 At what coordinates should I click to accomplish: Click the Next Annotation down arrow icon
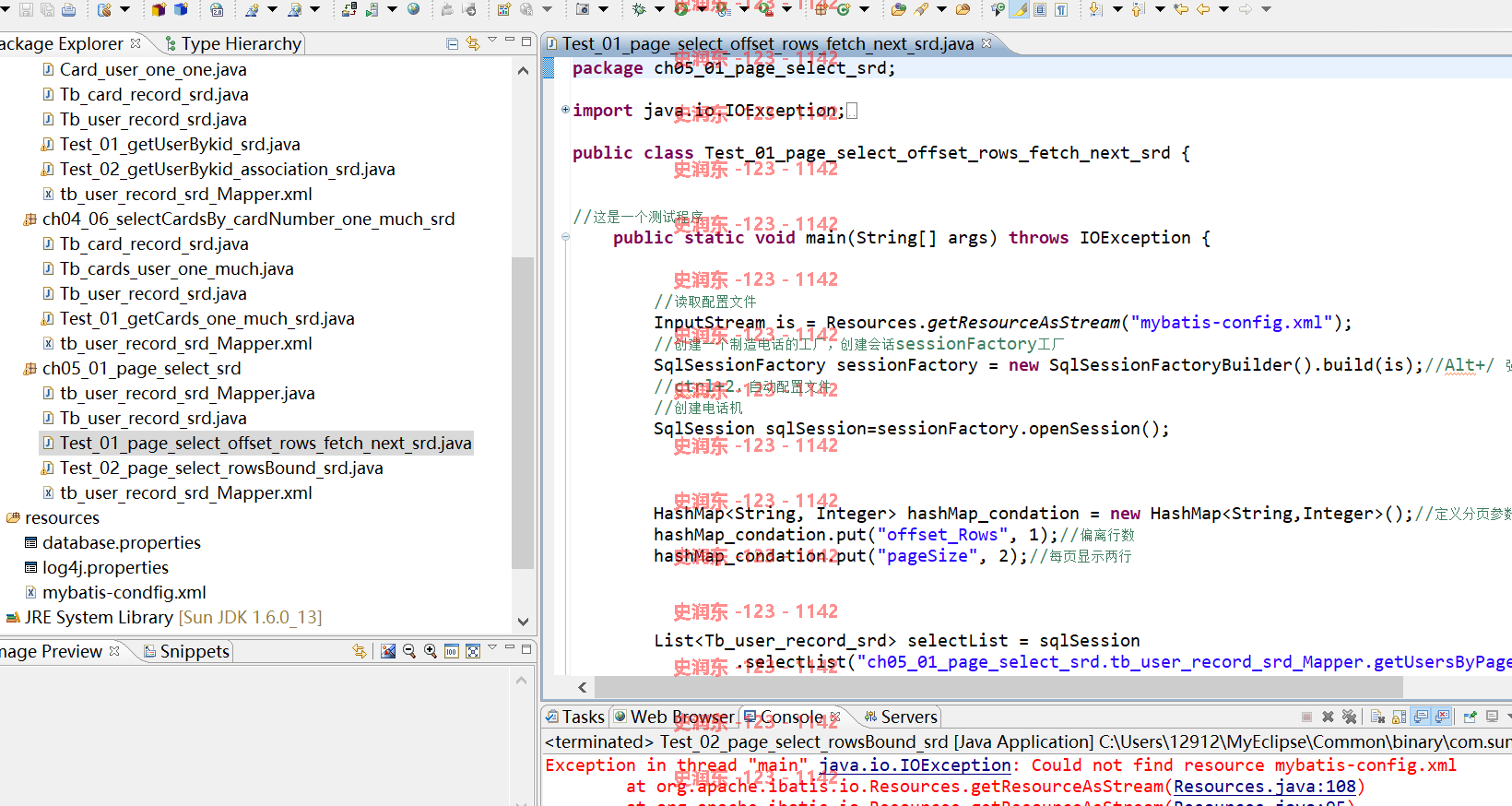(x=1095, y=9)
